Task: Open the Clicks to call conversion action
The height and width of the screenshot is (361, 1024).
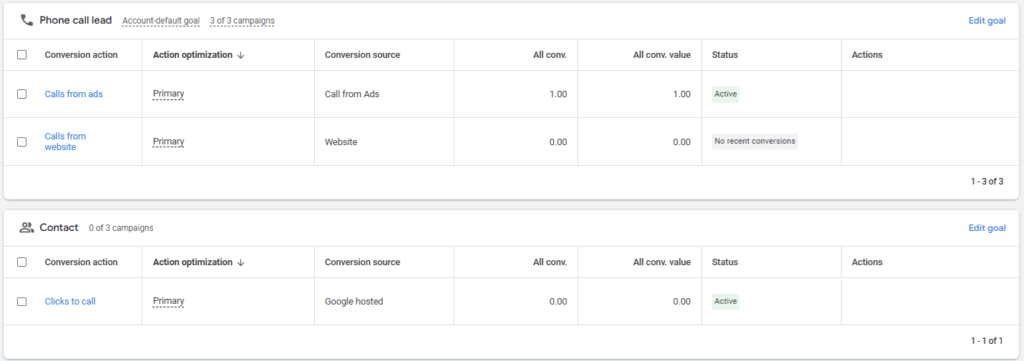Action: pos(70,302)
